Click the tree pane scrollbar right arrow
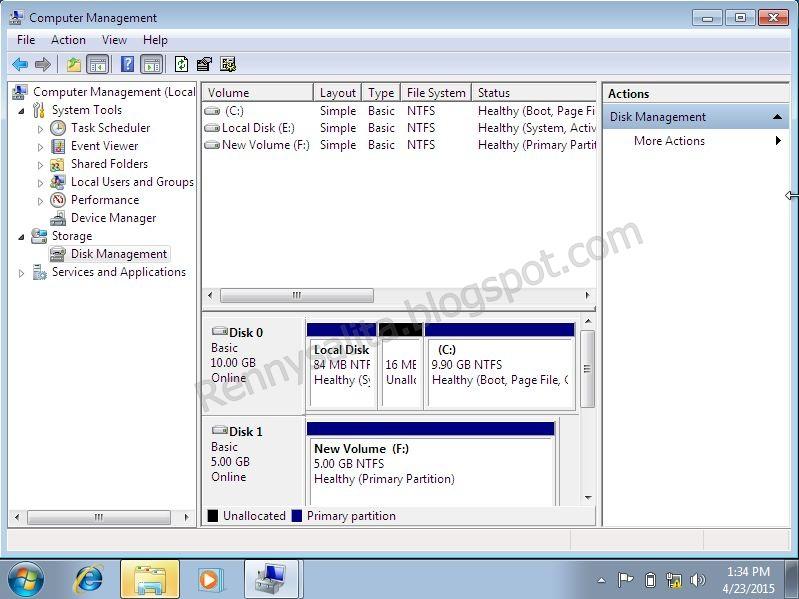This screenshot has width=799, height=599. click(187, 518)
